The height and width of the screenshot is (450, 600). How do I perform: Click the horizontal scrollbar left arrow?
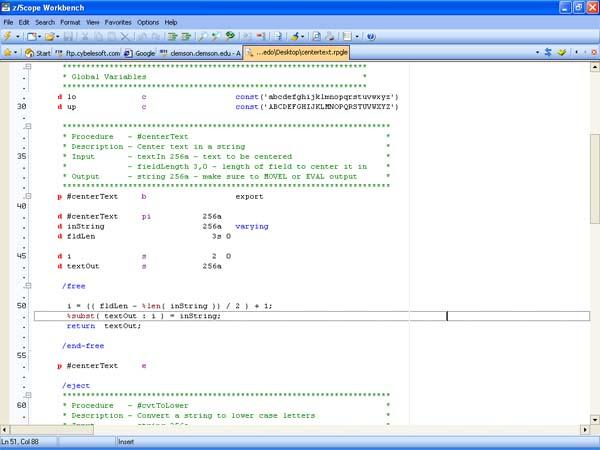[4, 430]
